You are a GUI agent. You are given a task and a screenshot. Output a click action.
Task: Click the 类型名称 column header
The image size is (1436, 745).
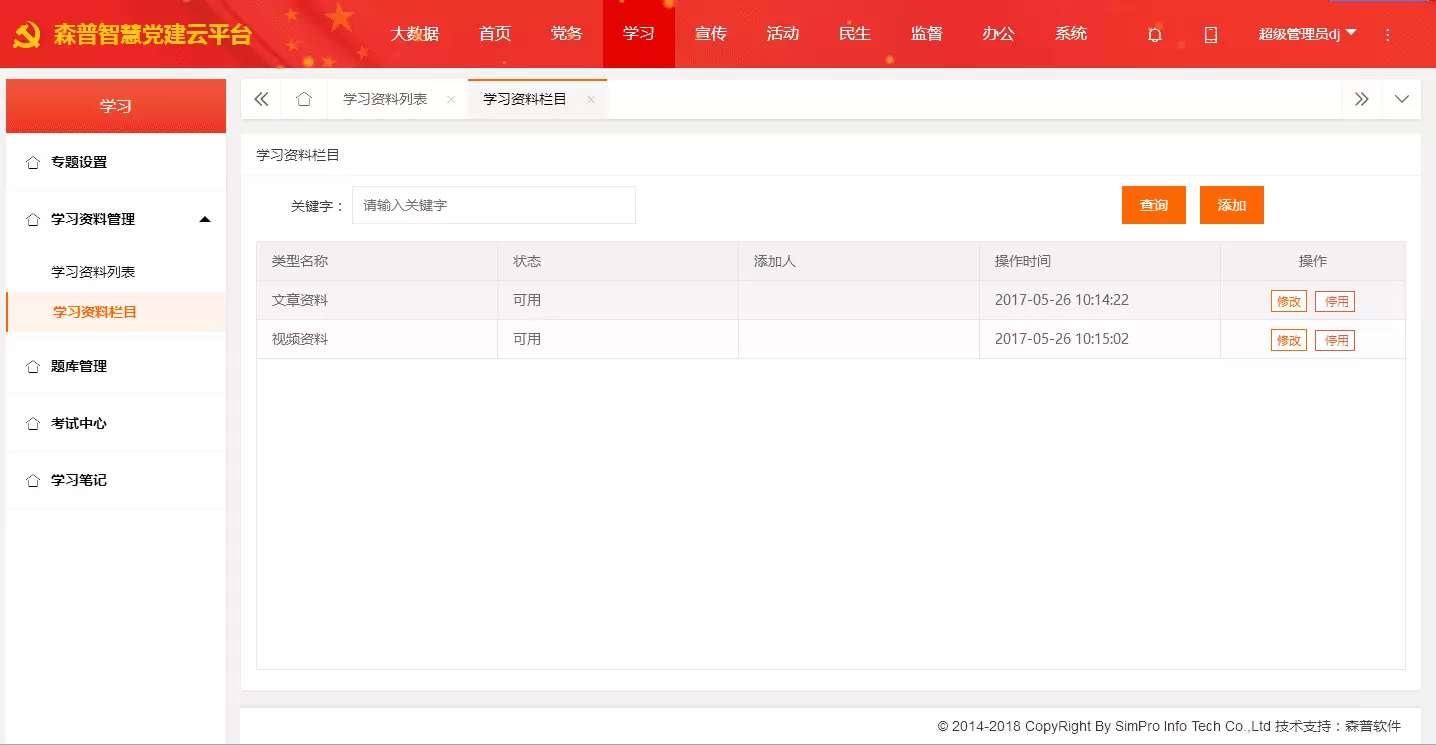377,261
